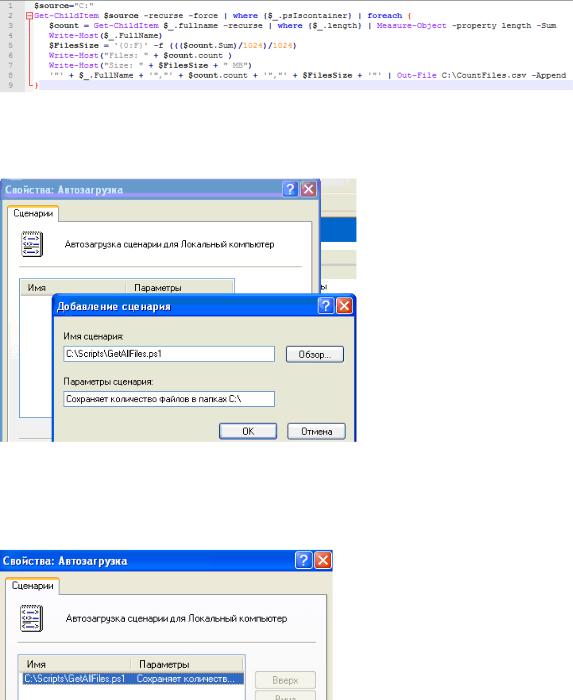This screenshot has width=573, height=700.
Task: Open help in Добавление сценария title bar
Action: click(326, 306)
